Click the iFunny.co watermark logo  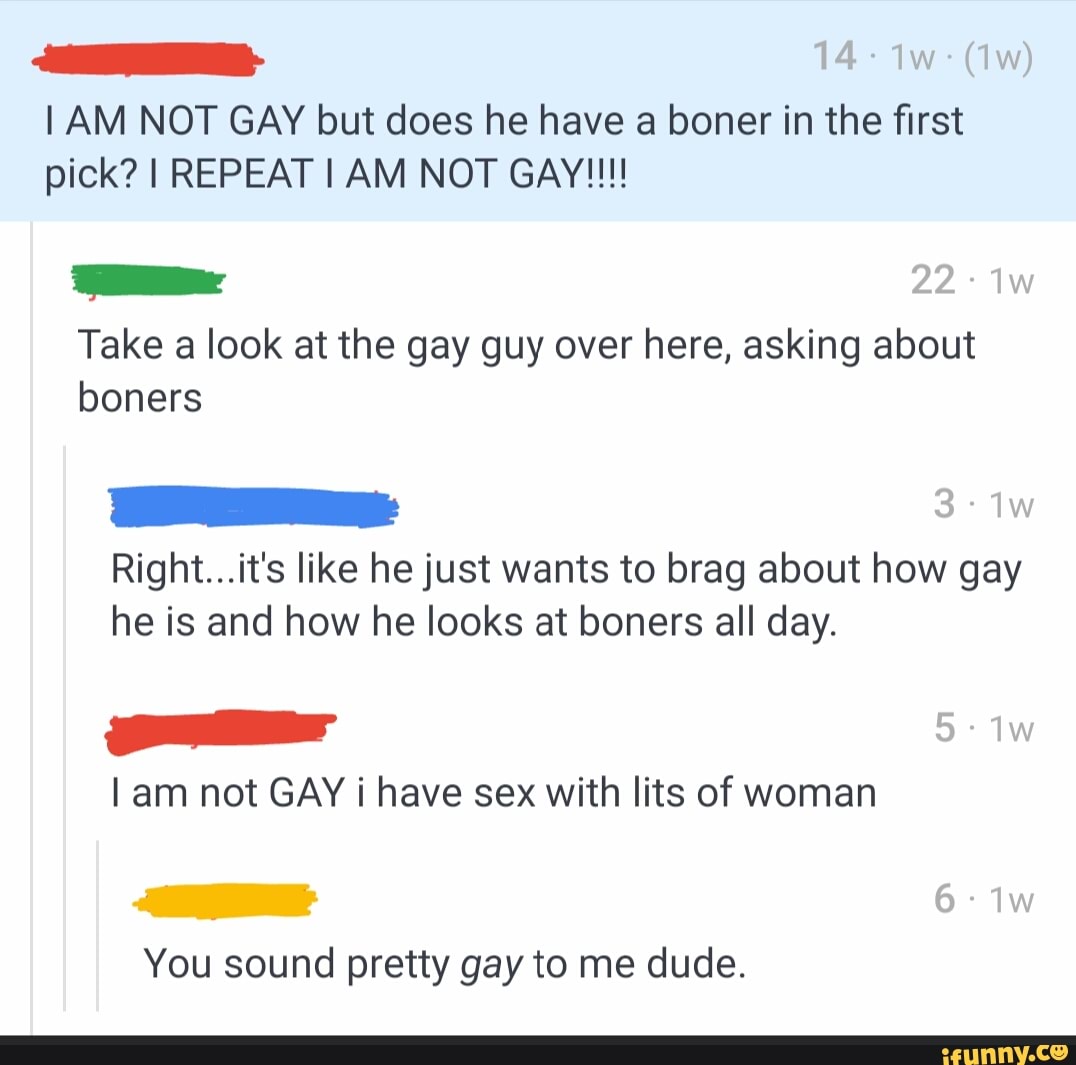click(x=1008, y=1053)
